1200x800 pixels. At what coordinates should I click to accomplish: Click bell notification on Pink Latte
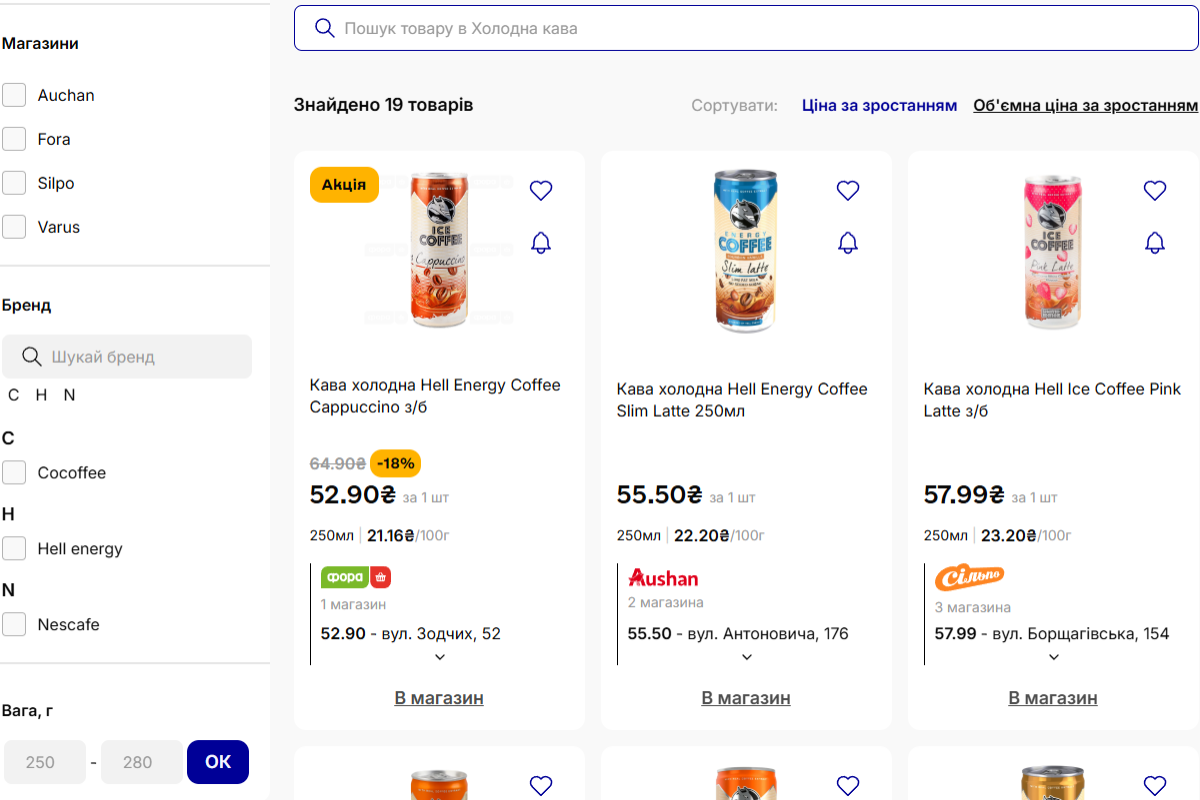click(1155, 242)
